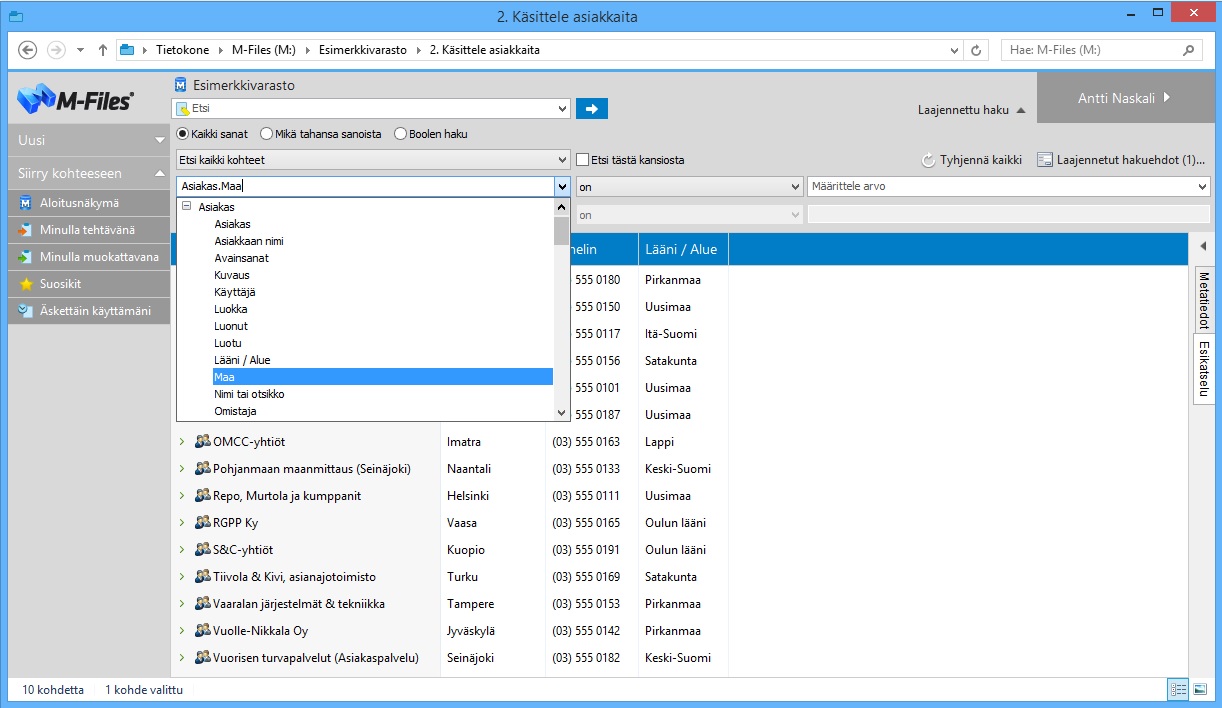Click the Itä-Suomi region cell

[x=671, y=333]
